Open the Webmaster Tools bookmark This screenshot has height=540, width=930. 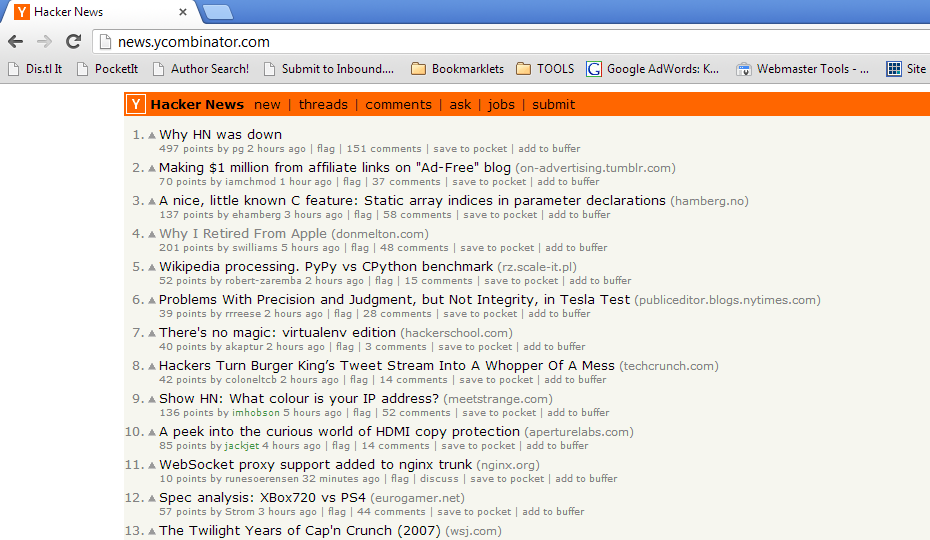(802, 69)
